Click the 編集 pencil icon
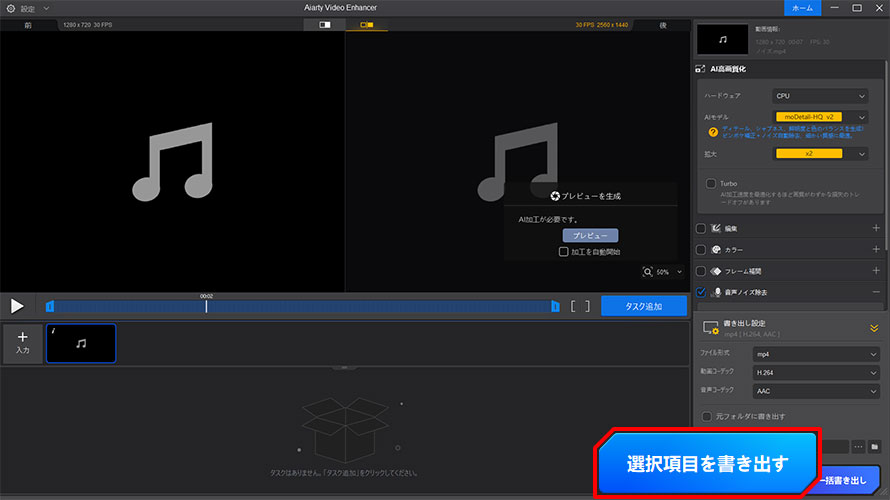The height and width of the screenshot is (500, 890). coord(716,228)
